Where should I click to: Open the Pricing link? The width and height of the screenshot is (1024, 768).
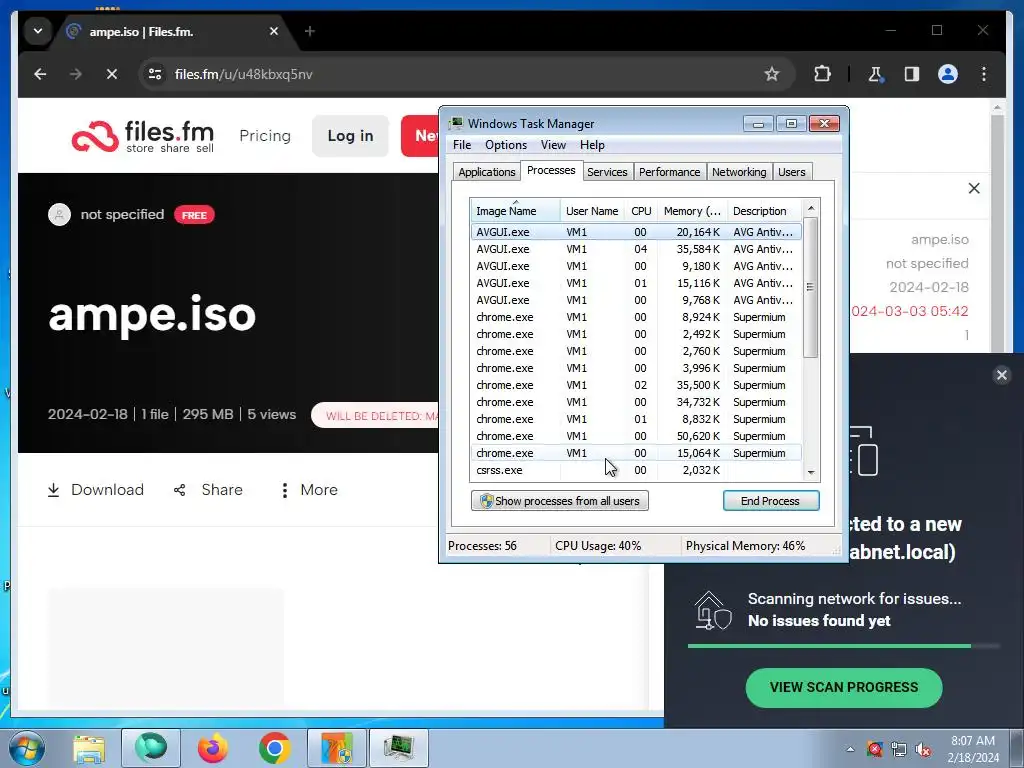[x=264, y=136]
